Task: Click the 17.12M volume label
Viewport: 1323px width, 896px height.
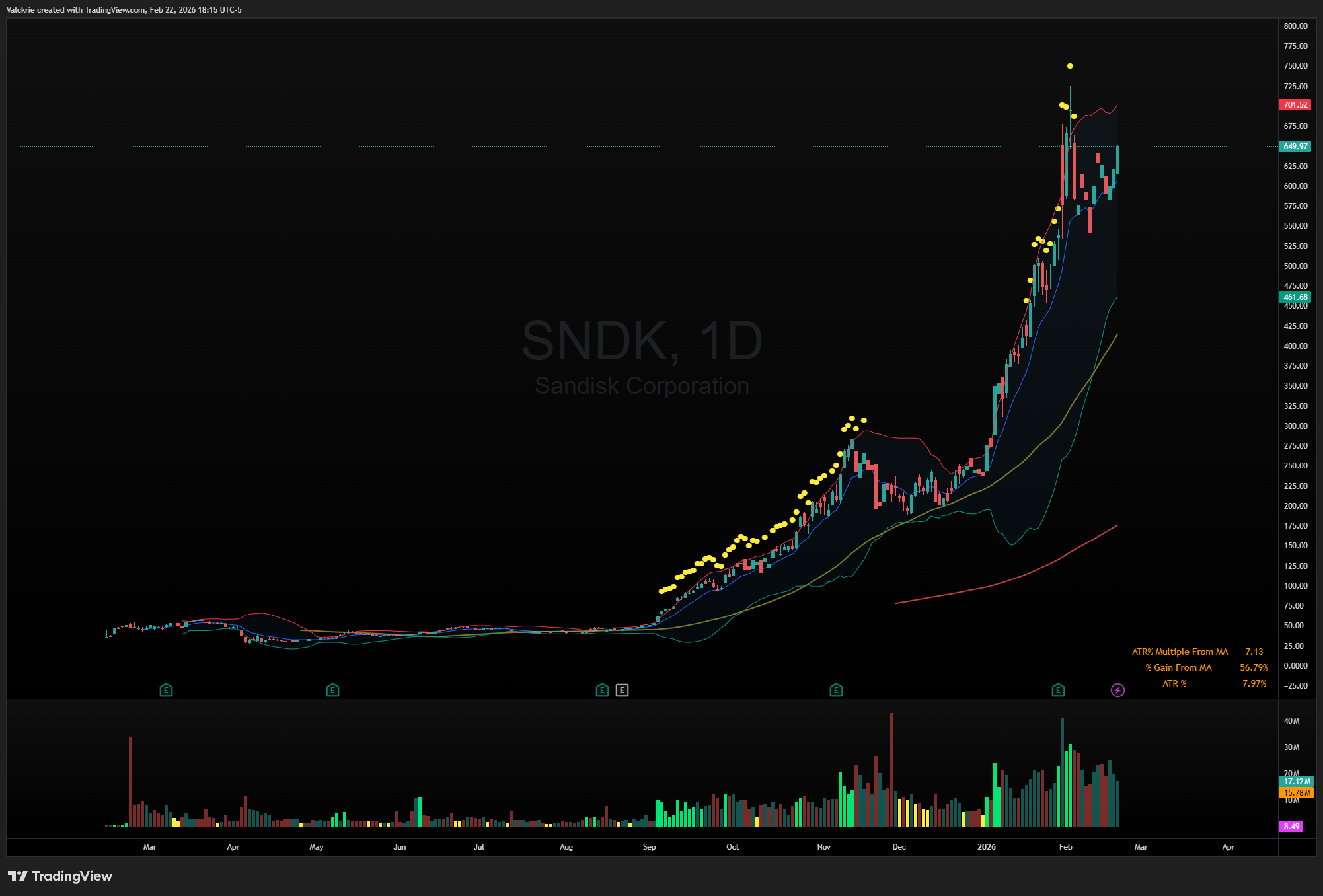Action: (1296, 782)
